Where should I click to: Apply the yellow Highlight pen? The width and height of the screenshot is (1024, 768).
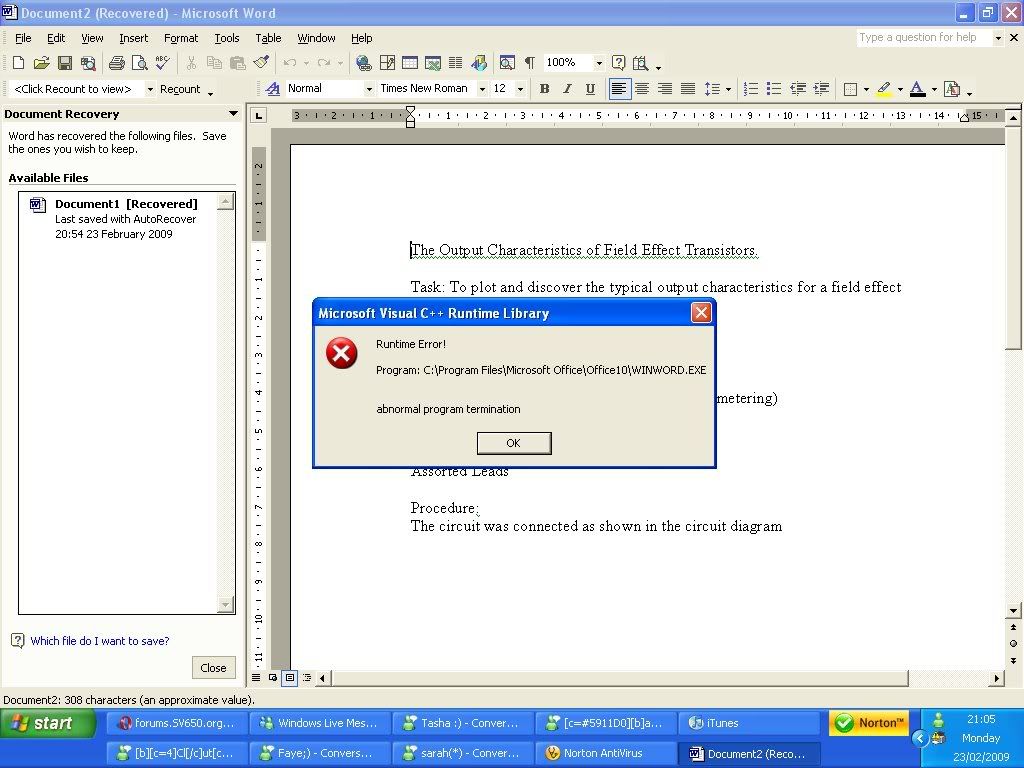pos(884,89)
